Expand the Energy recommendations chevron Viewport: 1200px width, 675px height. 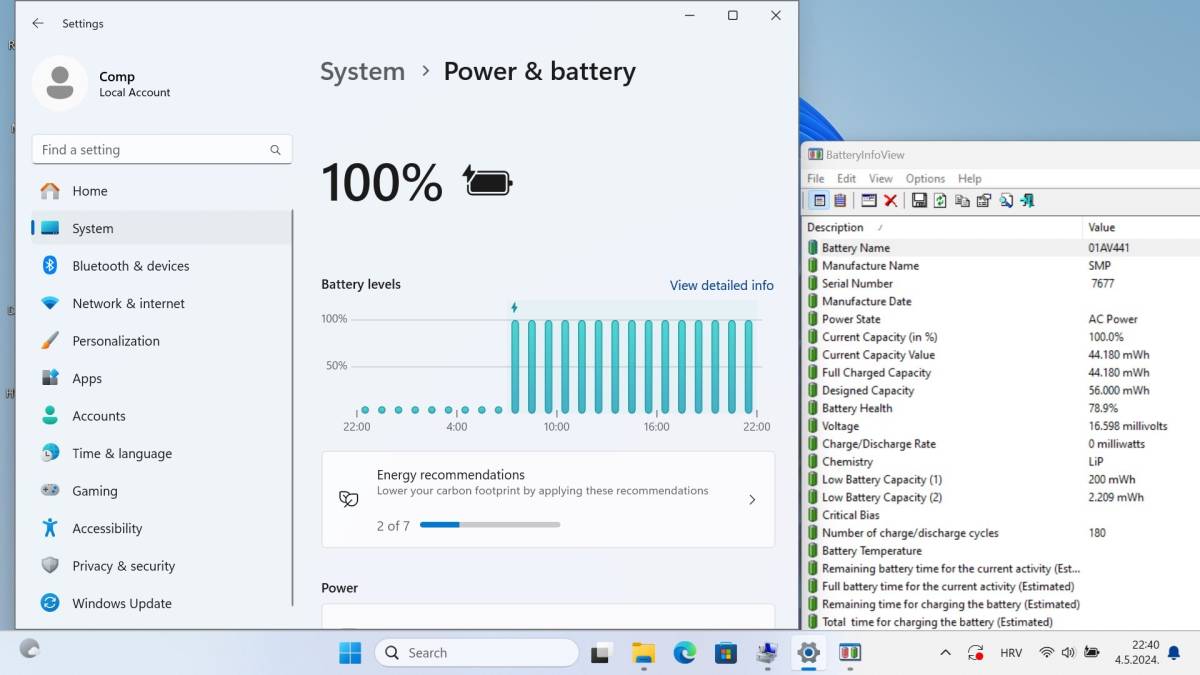point(752,499)
